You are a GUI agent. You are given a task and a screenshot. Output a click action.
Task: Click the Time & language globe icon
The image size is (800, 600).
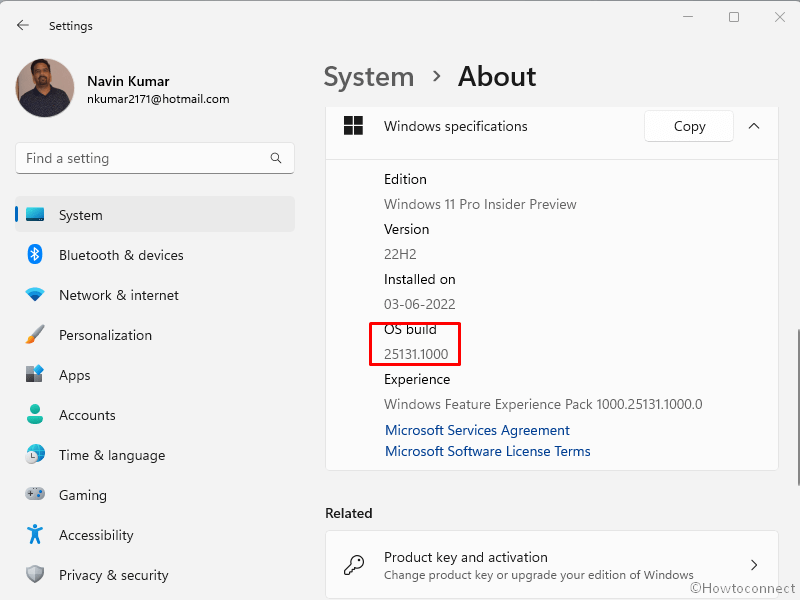(35, 454)
